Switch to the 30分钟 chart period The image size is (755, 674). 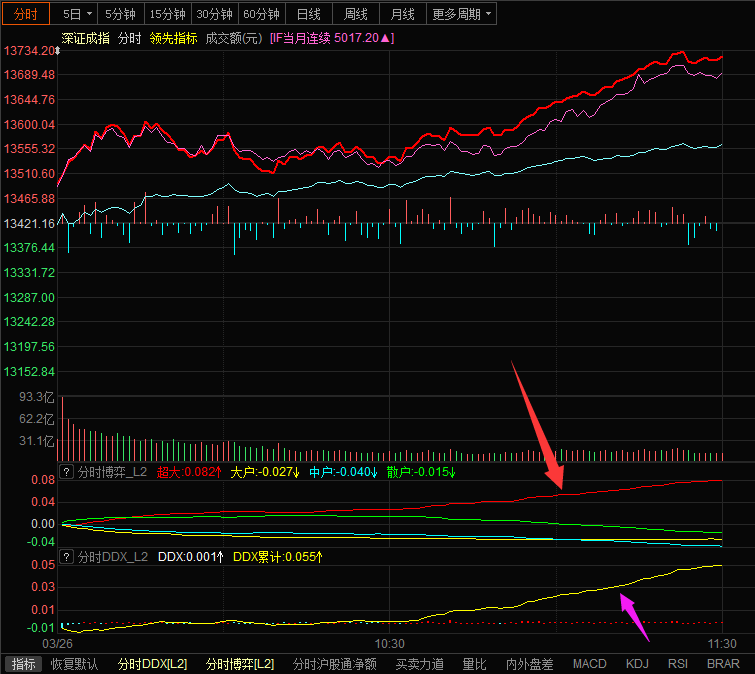coord(215,14)
